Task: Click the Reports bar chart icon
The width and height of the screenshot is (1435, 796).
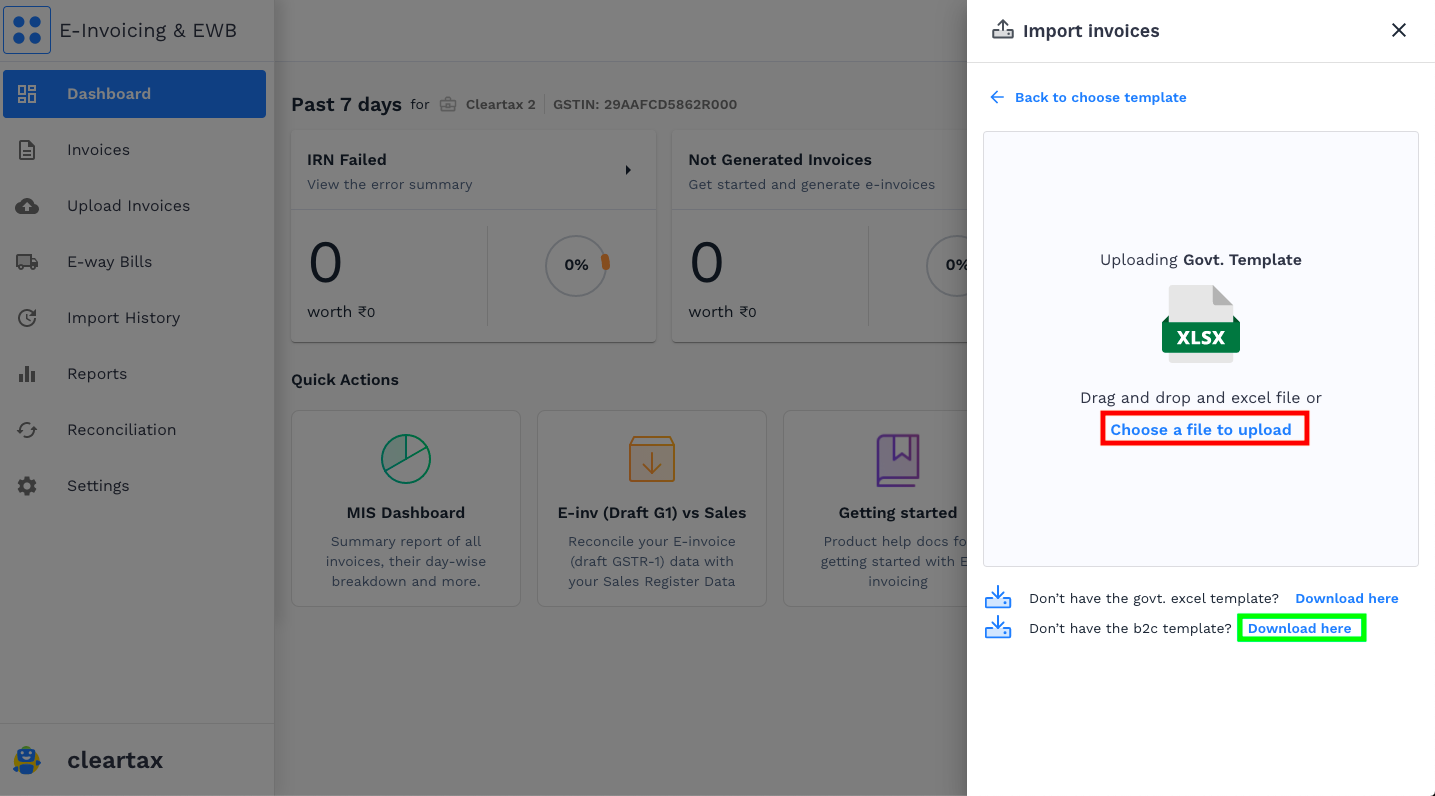Action: 27,374
